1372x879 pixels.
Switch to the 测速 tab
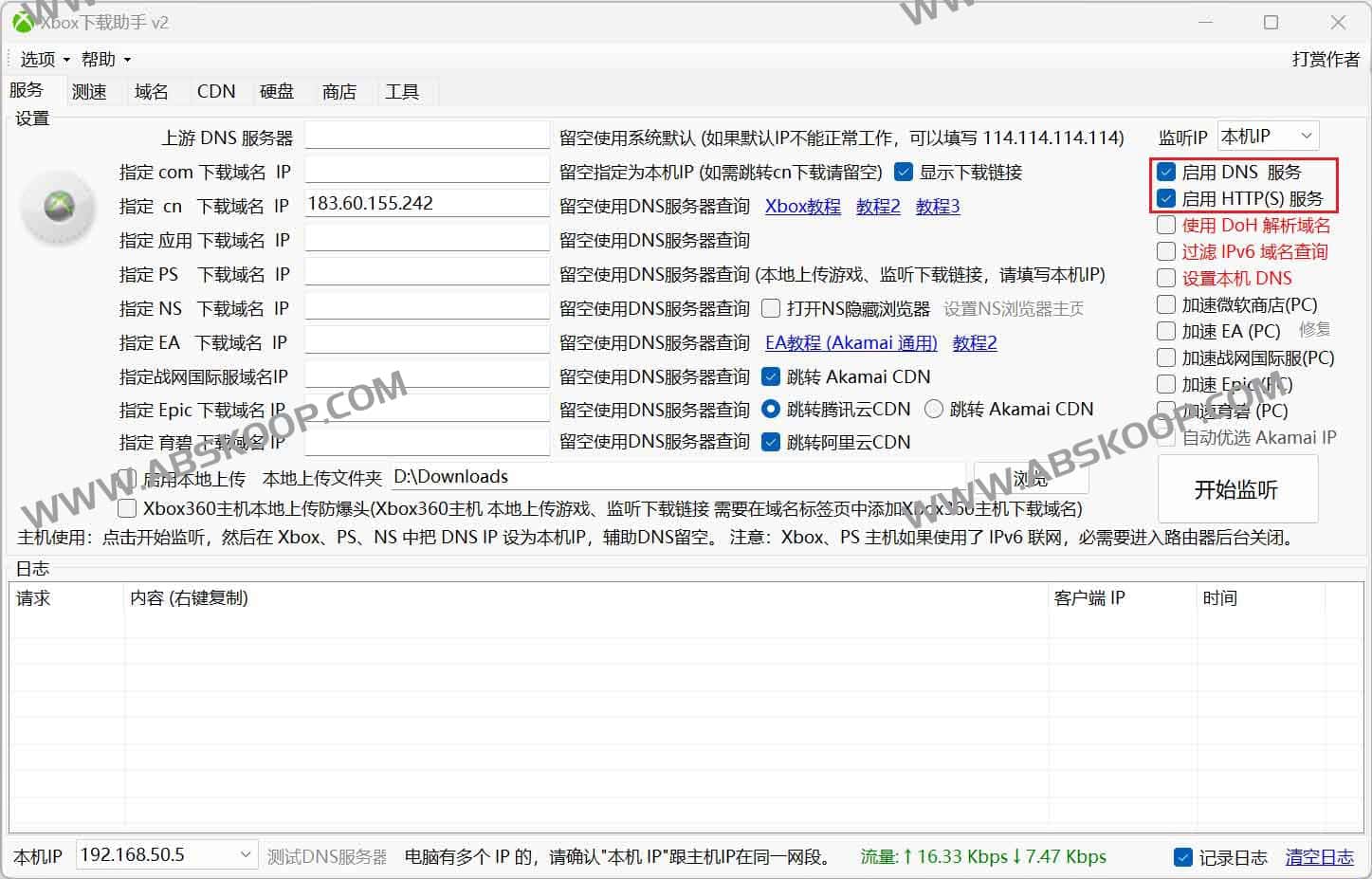pos(88,91)
